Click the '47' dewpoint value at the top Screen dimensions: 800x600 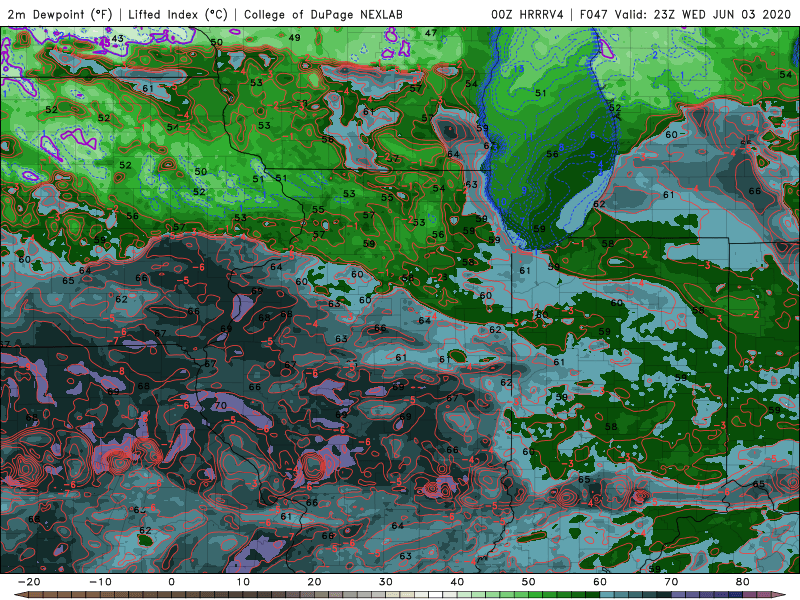click(431, 33)
